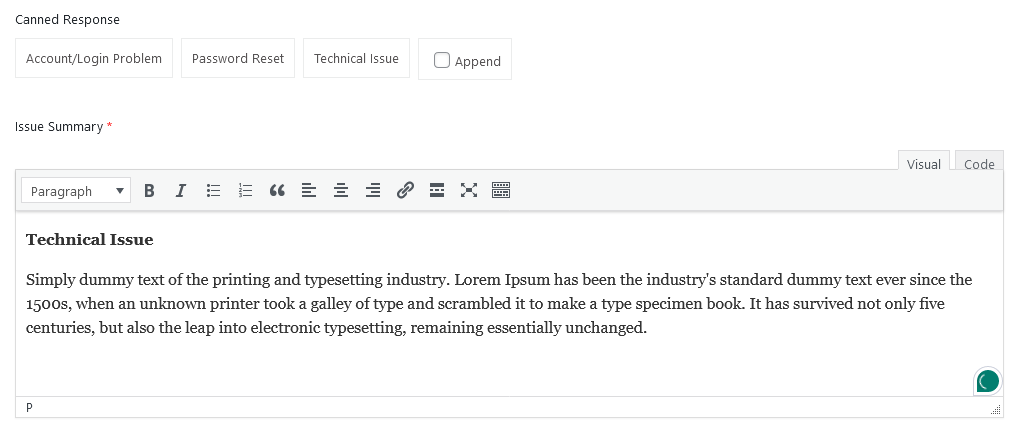Image resolution: width=1012 pixels, height=426 pixels.
Task: Toggle bold formatting in the editor
Action: pyautogui.click(x=149, y=191)
